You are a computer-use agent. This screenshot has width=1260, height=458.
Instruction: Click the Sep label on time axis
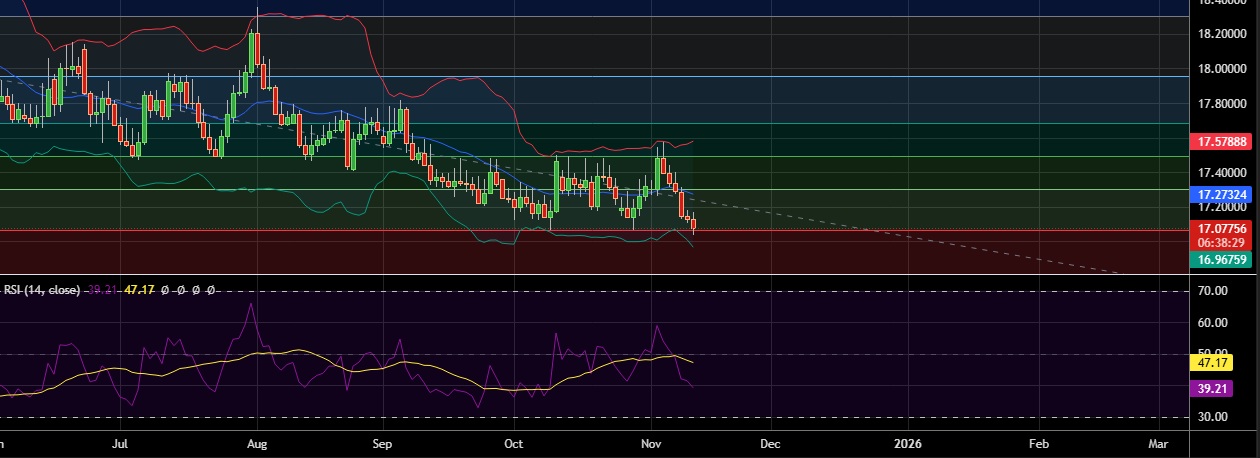click(381, 442)
